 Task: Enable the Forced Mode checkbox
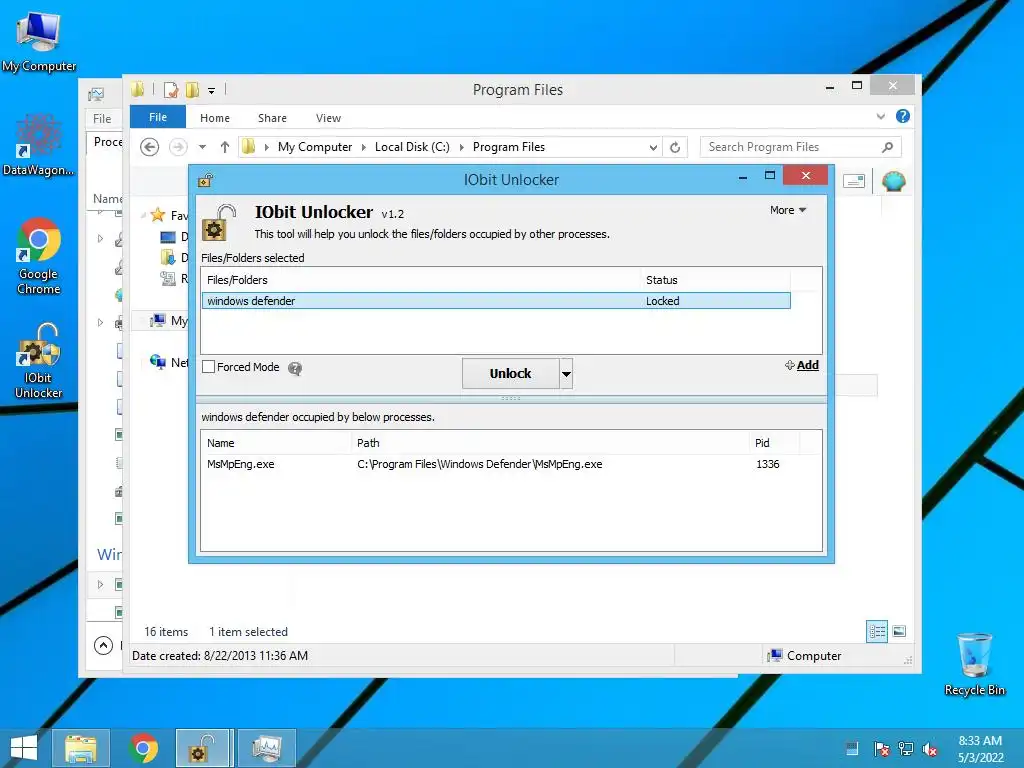pyautogui.click(x=208, y=367)
